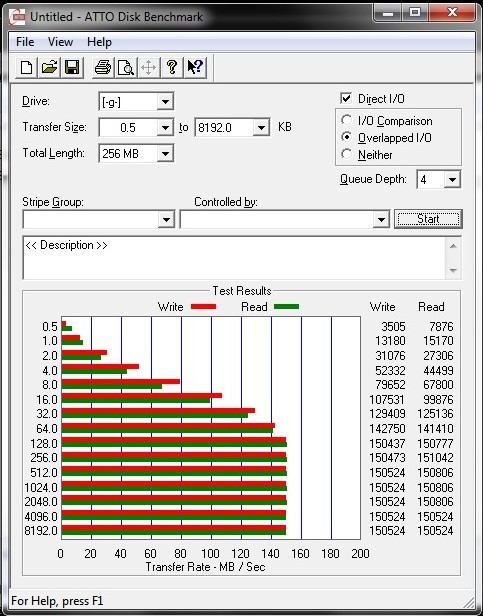Select the Overlapped I/O radio button

[x=346, y=137]
